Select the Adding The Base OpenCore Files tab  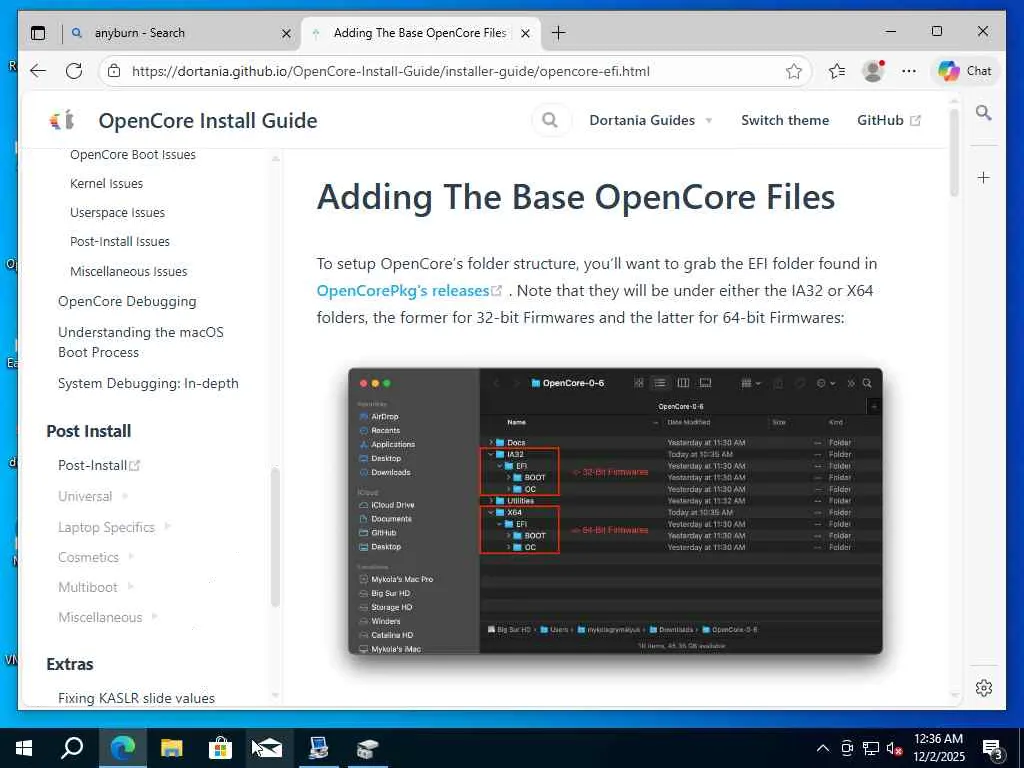(420, 33)
